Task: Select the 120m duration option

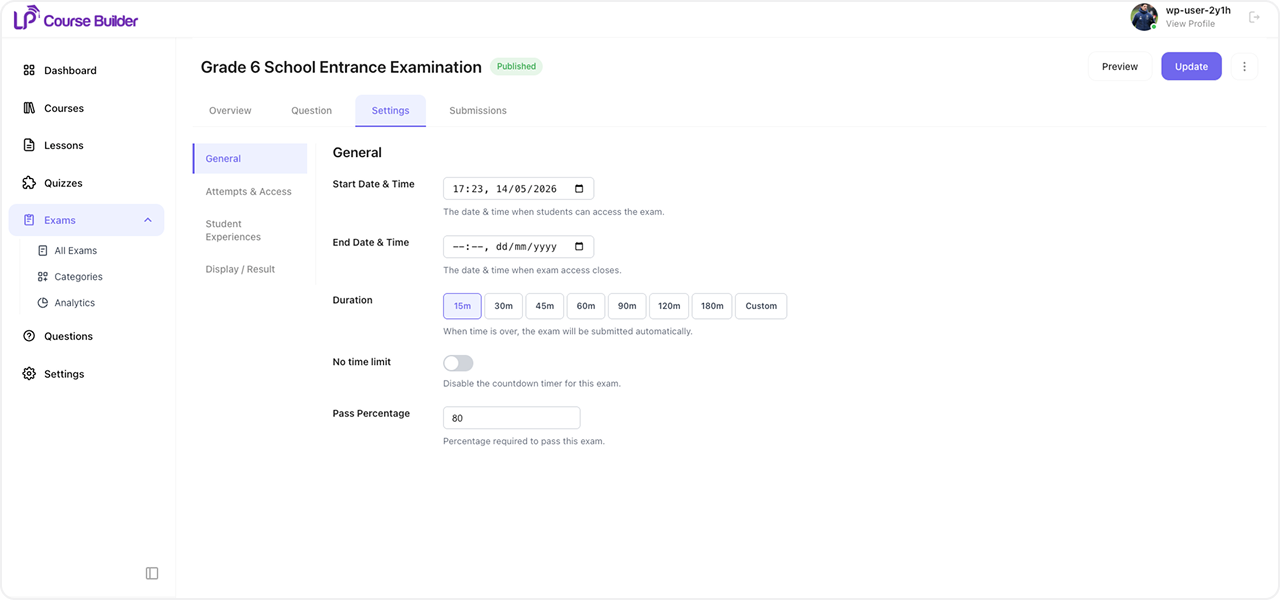Action: [669, 306]
